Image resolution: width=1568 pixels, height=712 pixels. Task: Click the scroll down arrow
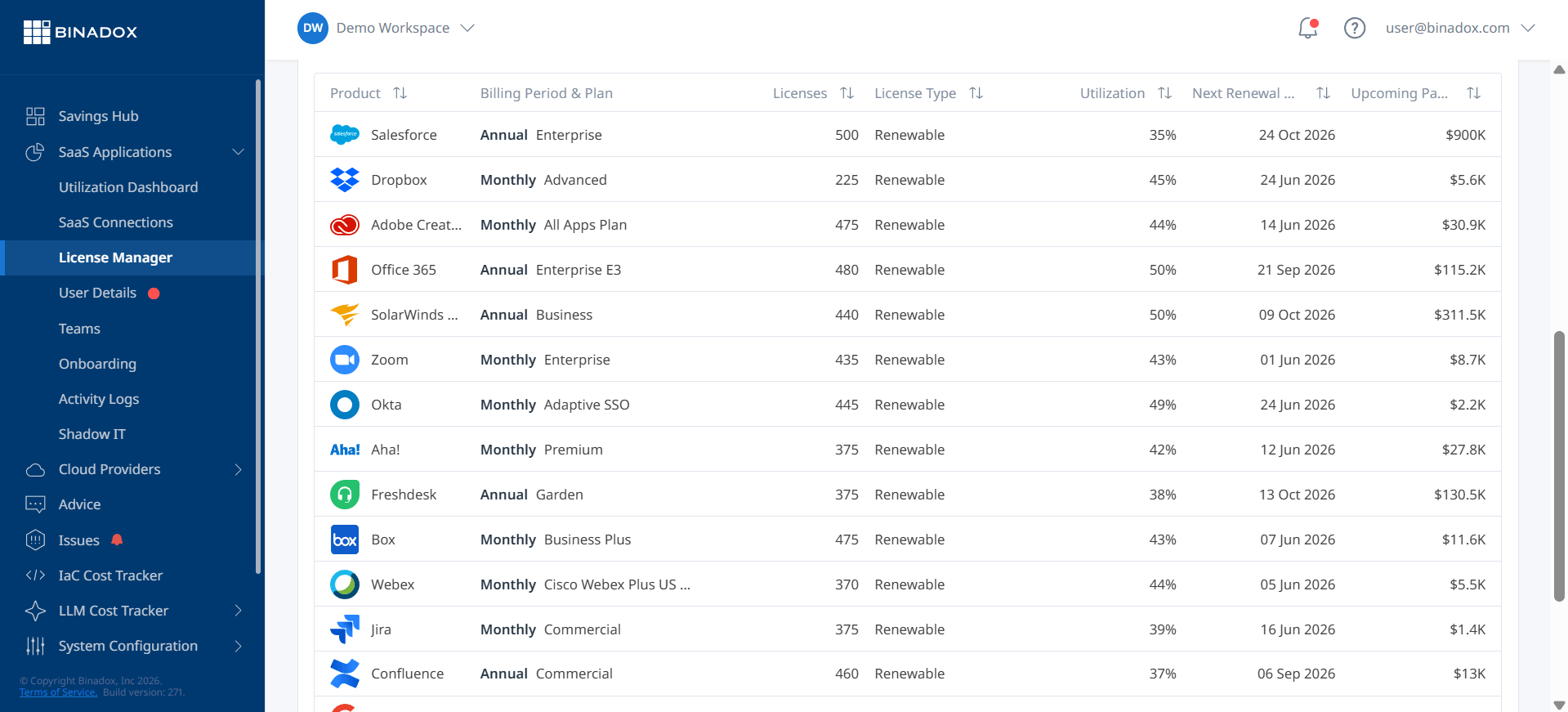tap(1559, 705)
